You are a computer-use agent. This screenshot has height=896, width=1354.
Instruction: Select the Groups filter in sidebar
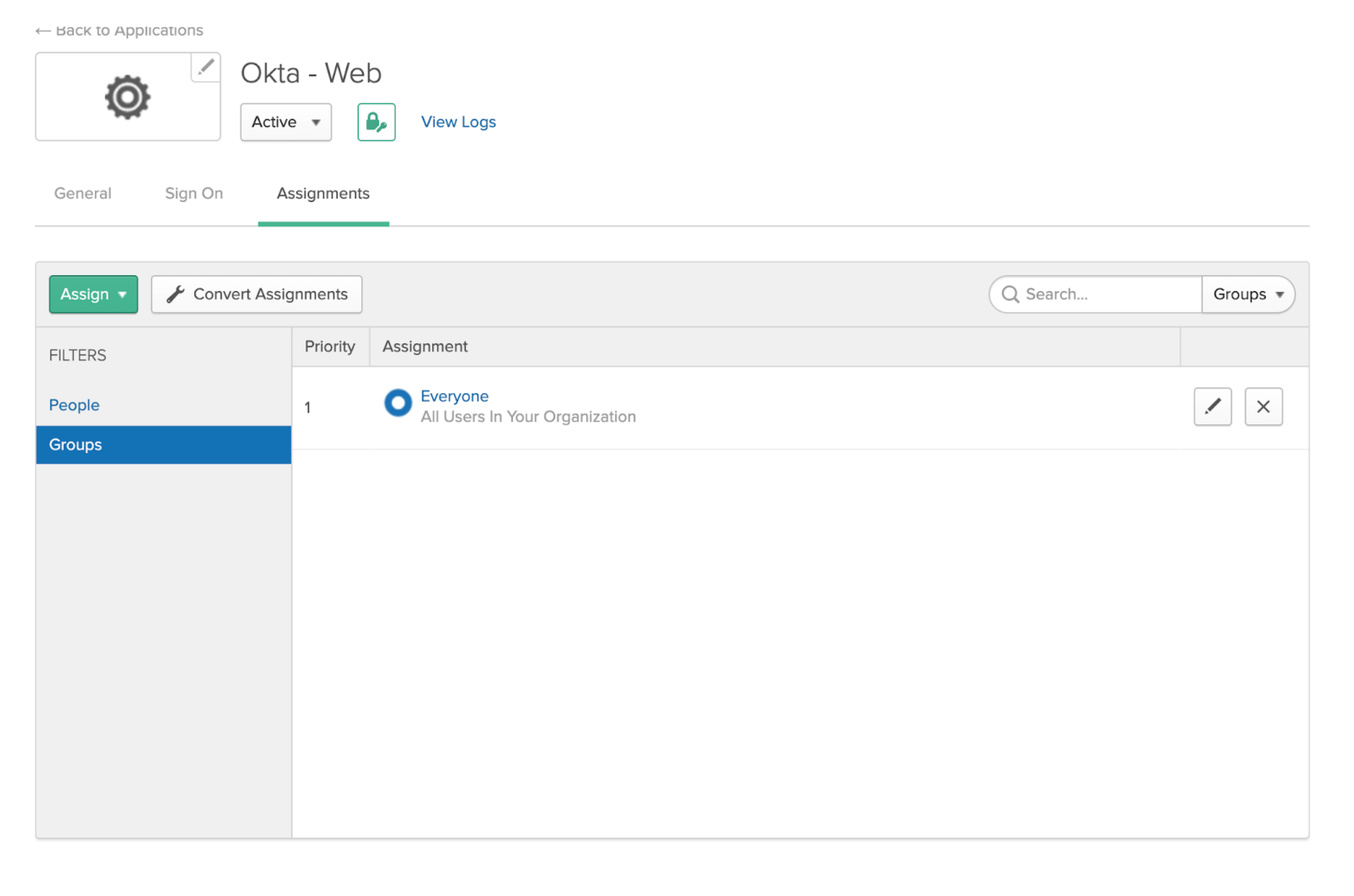coord(164,445)
